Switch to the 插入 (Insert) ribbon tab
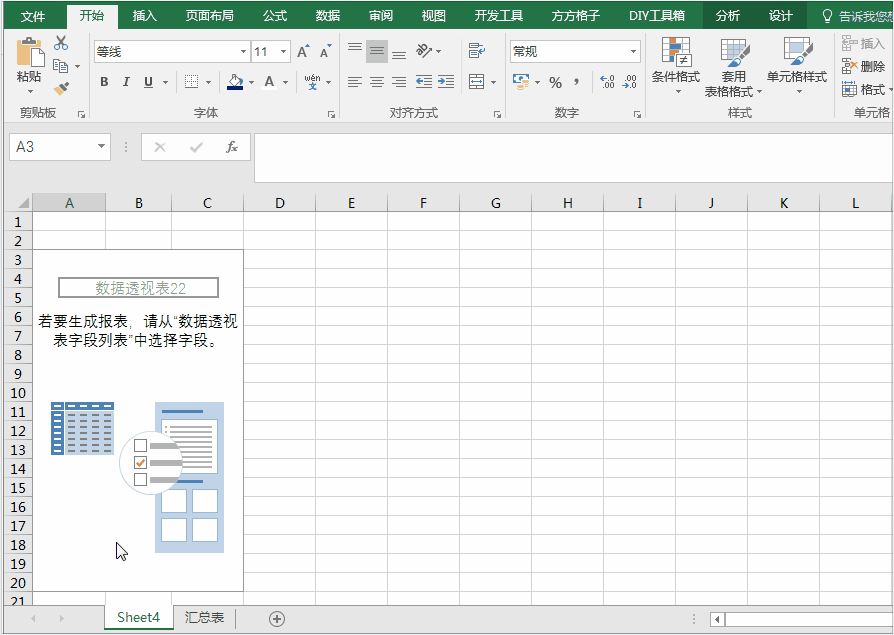The height and width of the screenshot is (635, 894). tap(145, 16)
